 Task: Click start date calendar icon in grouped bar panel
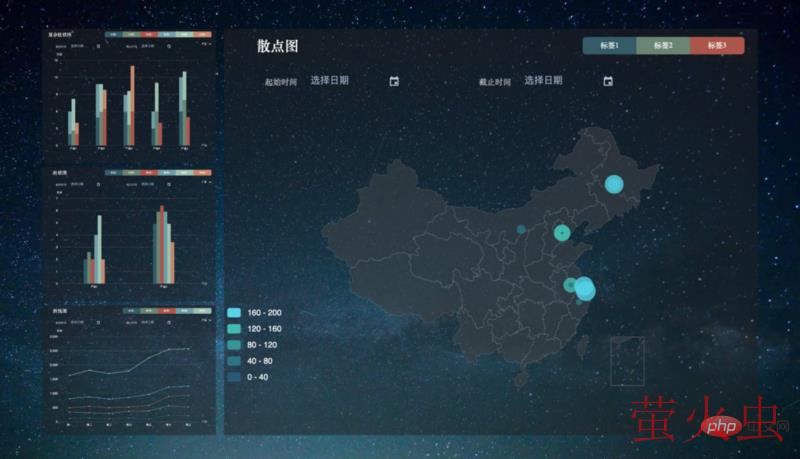point(98,184)
